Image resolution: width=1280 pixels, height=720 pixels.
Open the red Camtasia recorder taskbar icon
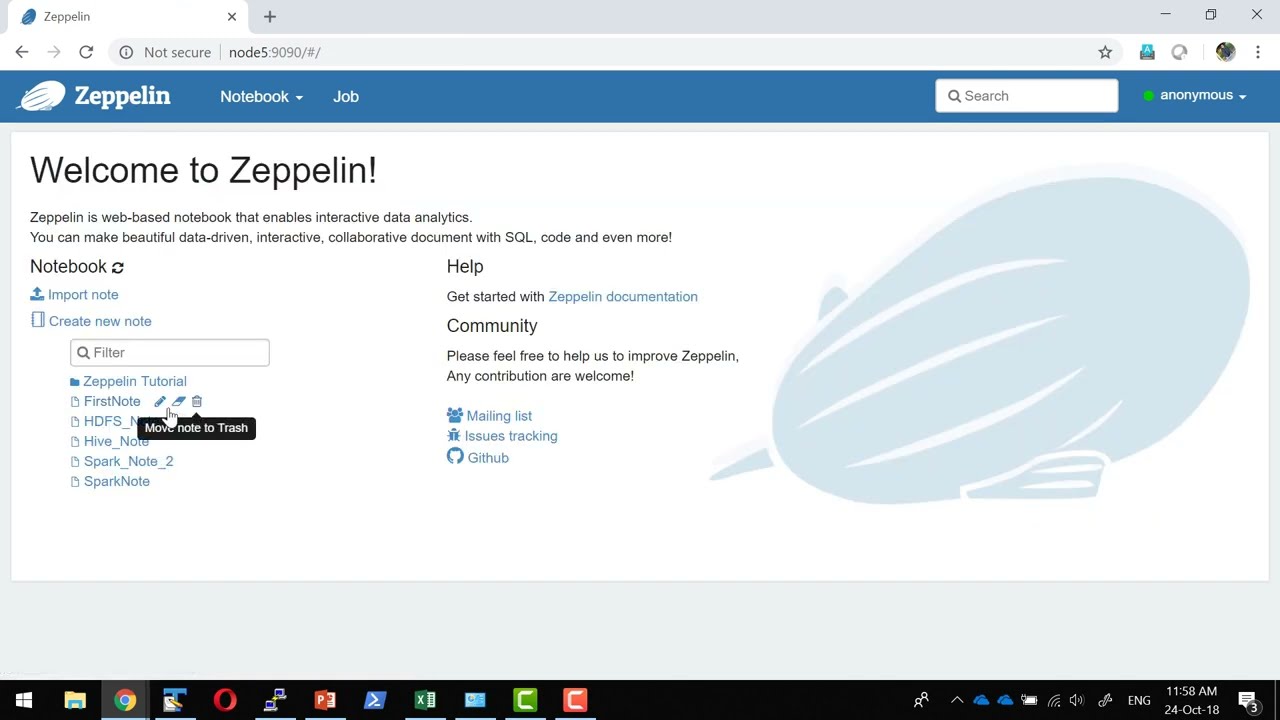click(575, 700)
